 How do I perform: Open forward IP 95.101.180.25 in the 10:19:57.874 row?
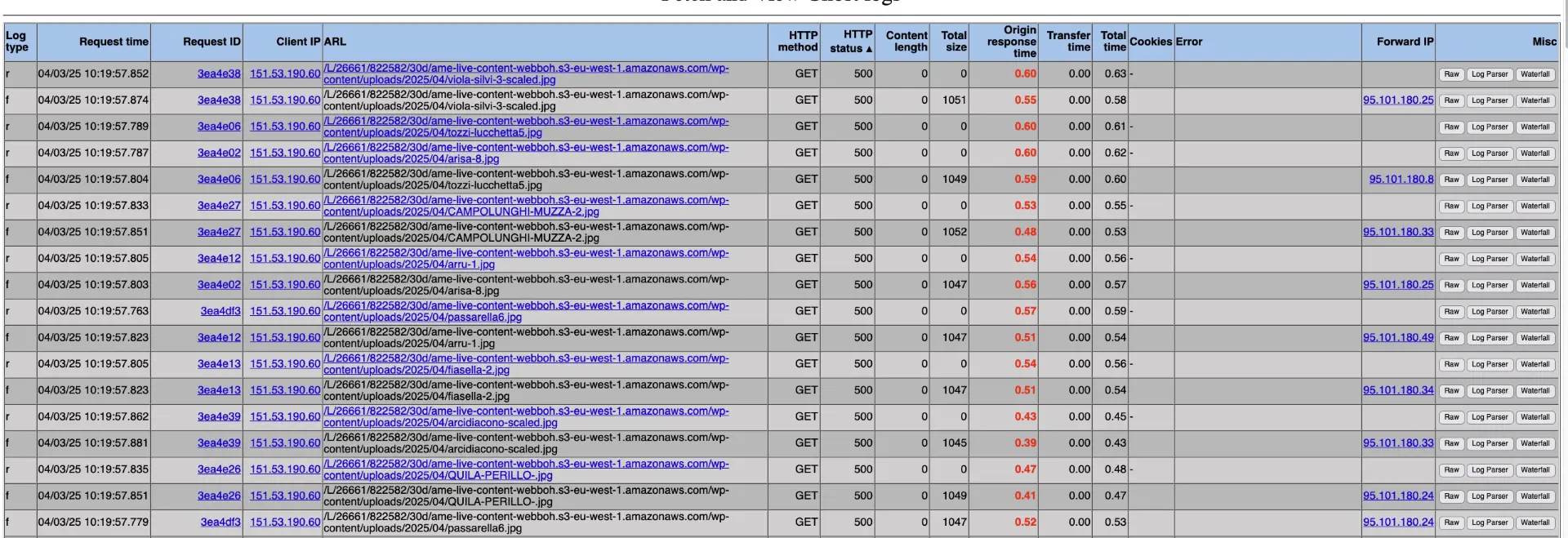coord(1398,100)
